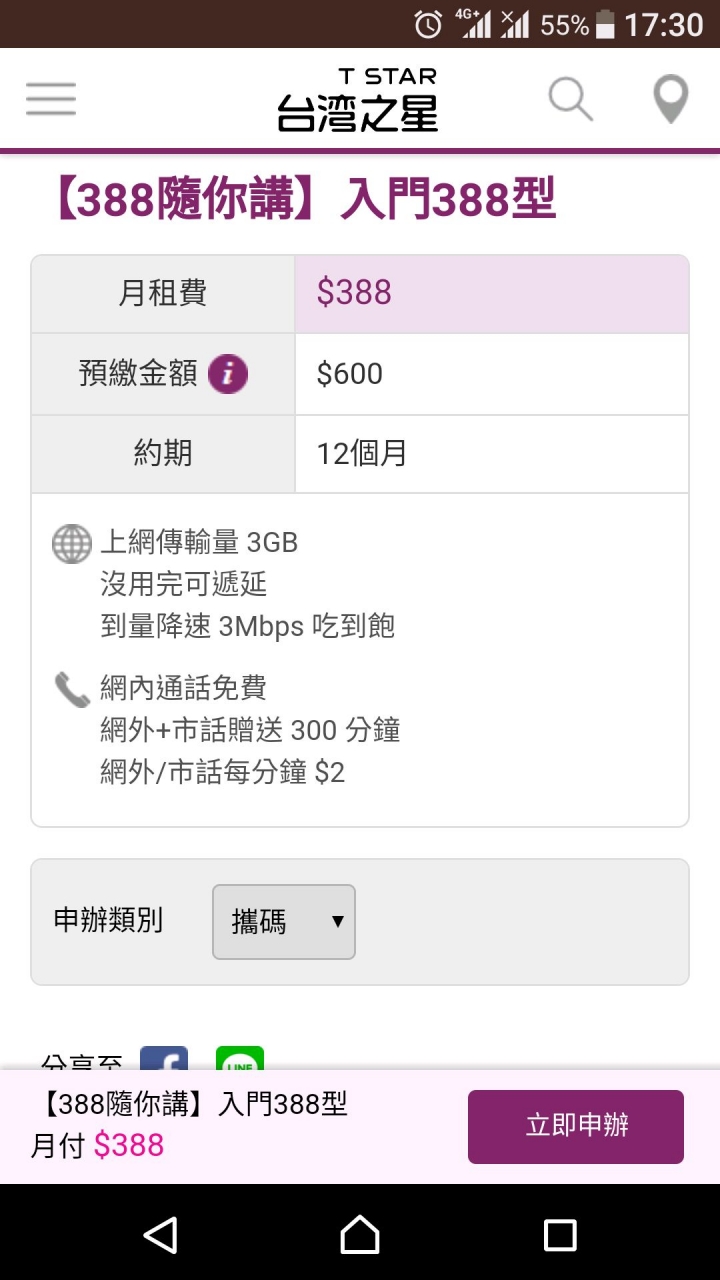Select the 月租費 $388 cell

(x=492, y=293)
